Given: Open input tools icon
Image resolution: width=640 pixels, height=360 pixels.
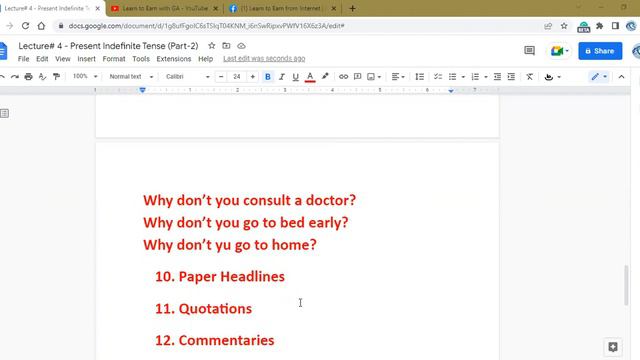Looking at the screenshot, I should click(549, 77).
